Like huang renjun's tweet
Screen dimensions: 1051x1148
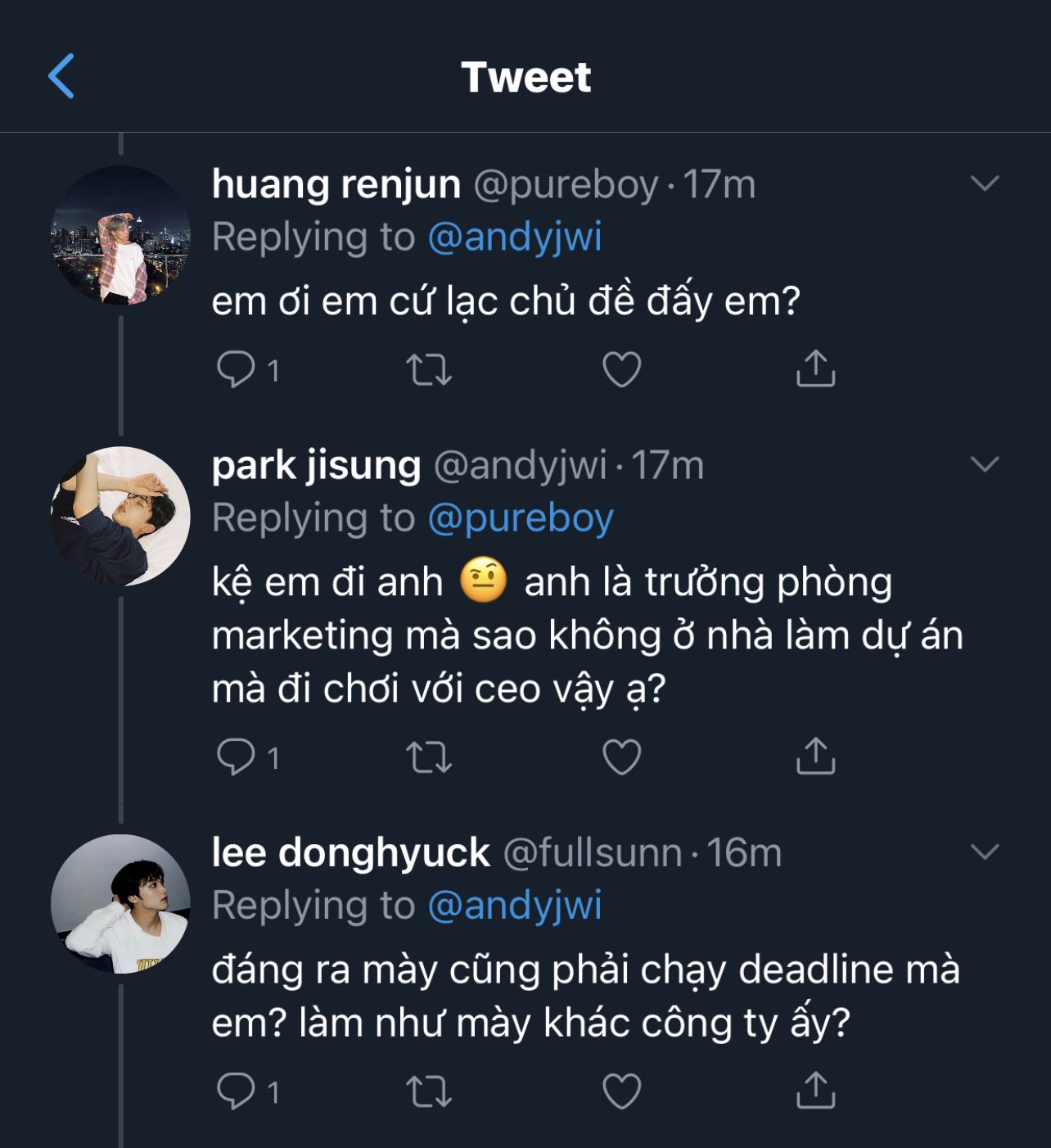pos(621,369)
